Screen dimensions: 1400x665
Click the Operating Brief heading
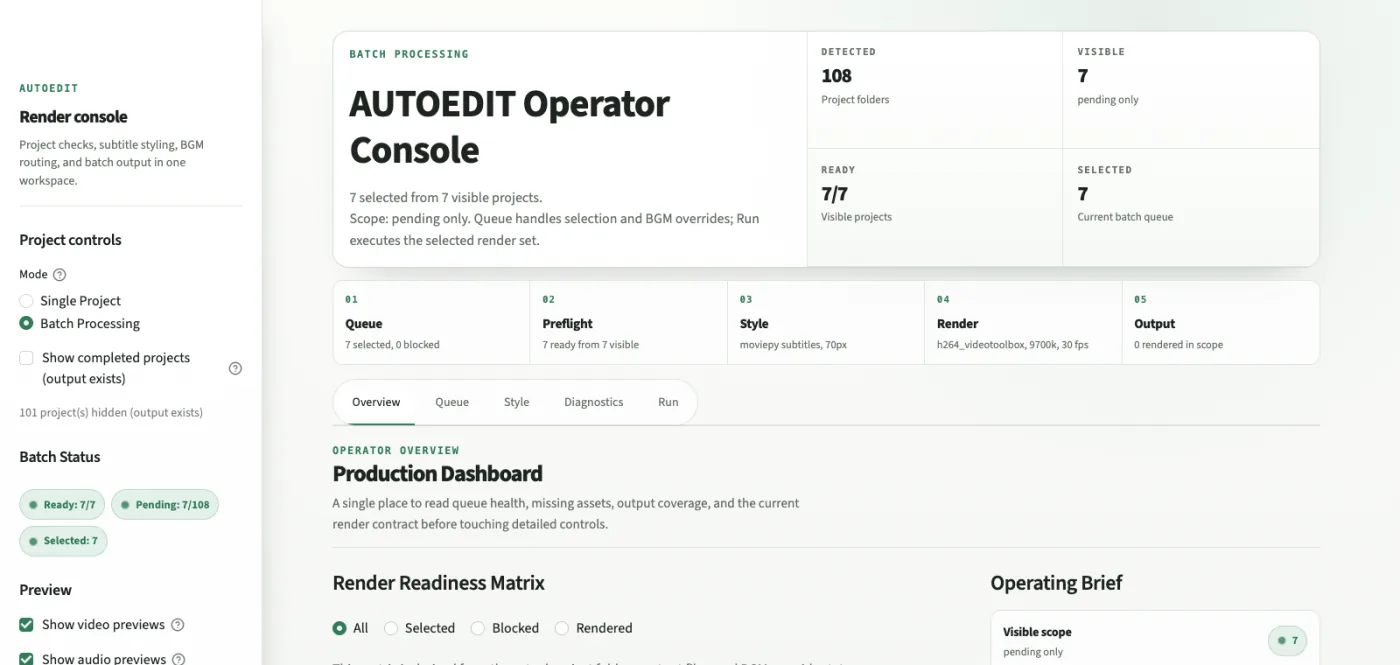tap(1056, 583)
